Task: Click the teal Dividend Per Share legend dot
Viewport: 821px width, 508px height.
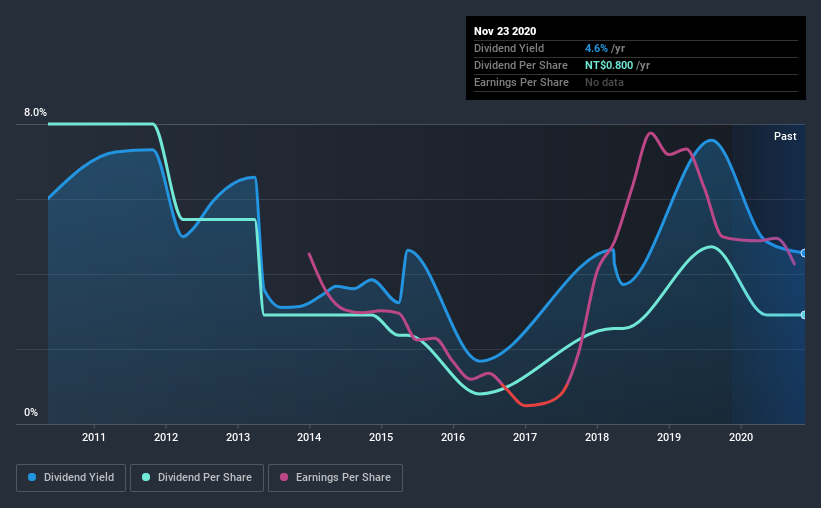Action: click(146, 477)
